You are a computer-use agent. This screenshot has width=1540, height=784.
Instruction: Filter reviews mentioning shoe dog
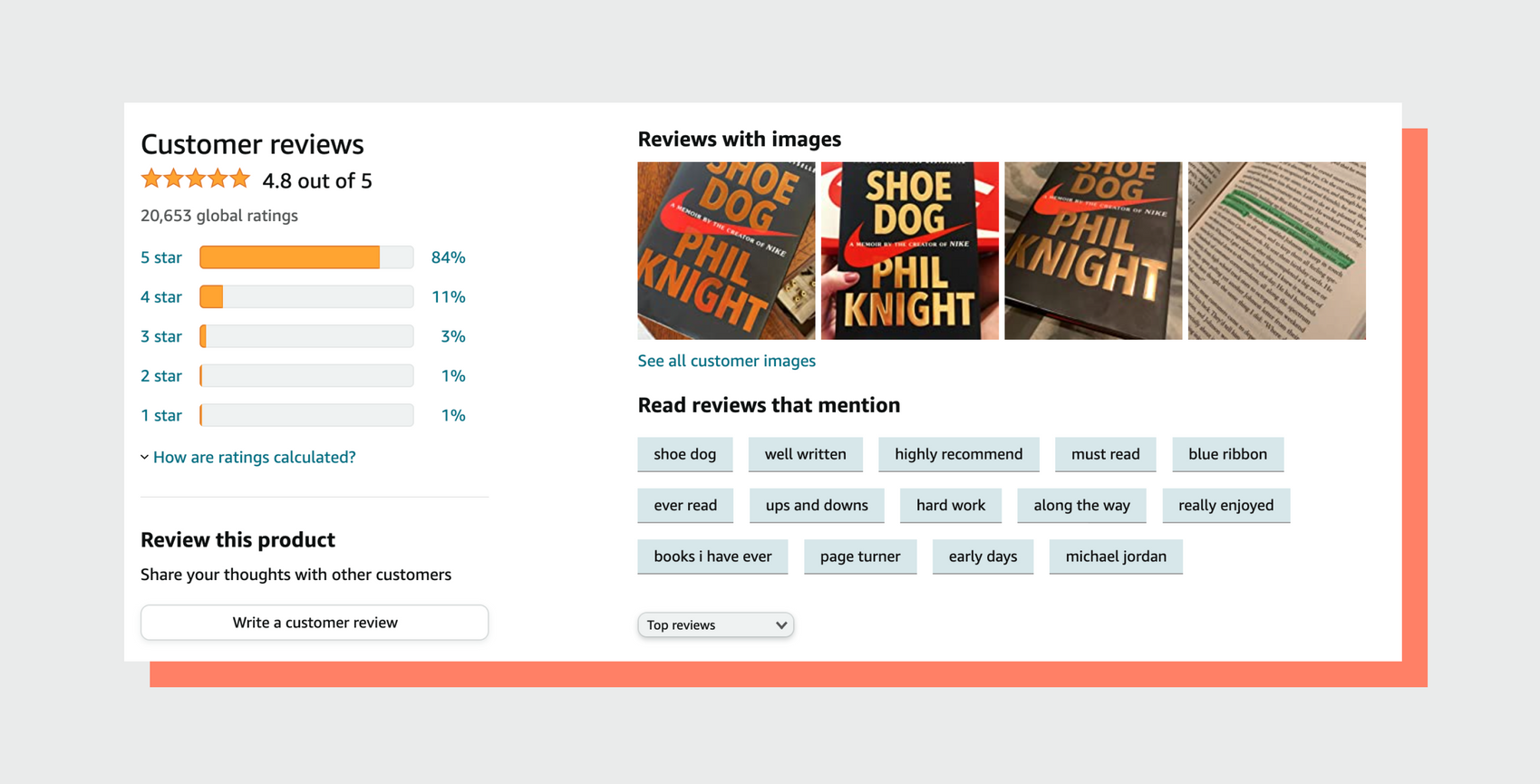(x=685, y=454)
